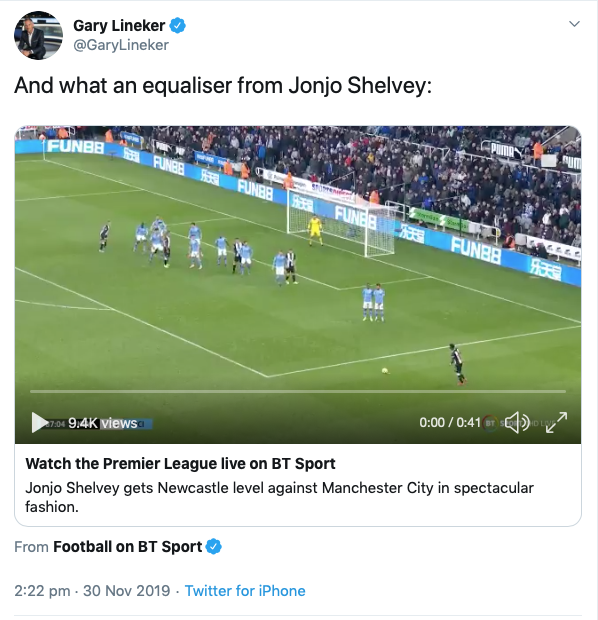Open Gary Lineker's profile picture
Image resolution: width=598 pixels, height=620 pixels.
38,36
